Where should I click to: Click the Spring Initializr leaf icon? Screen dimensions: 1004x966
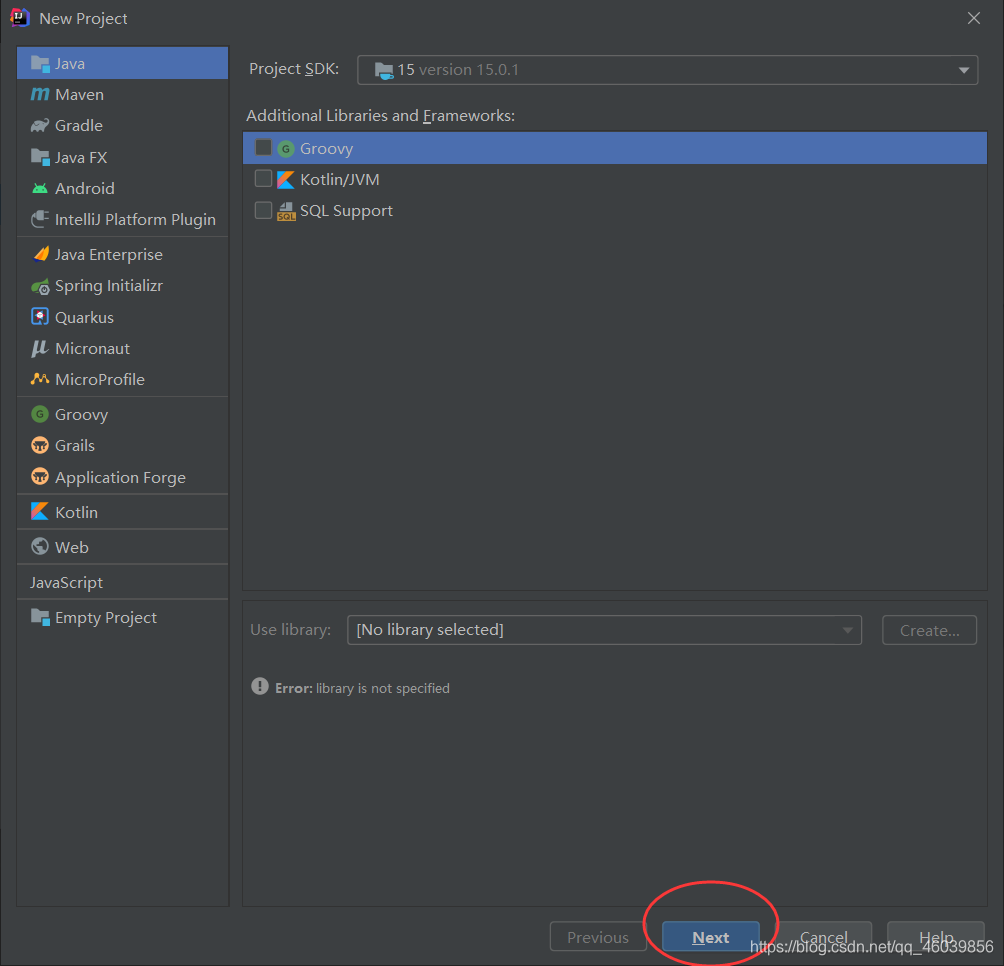point(40,286)
